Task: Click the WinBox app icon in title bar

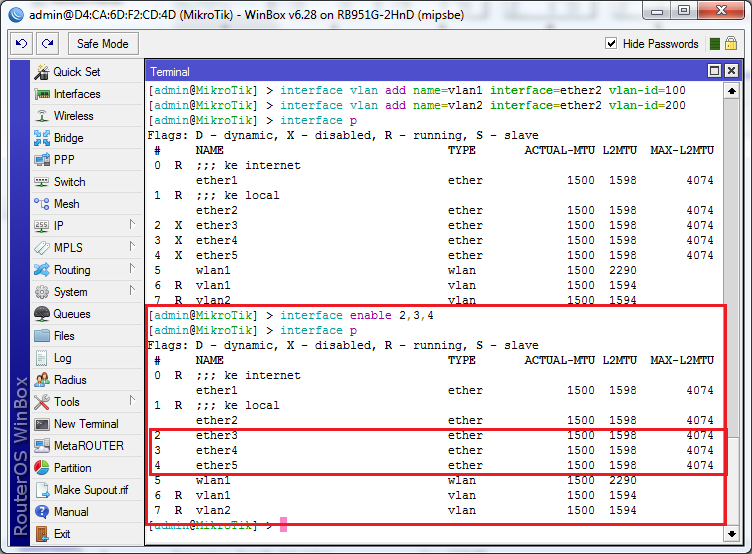Action: point(16,15)
